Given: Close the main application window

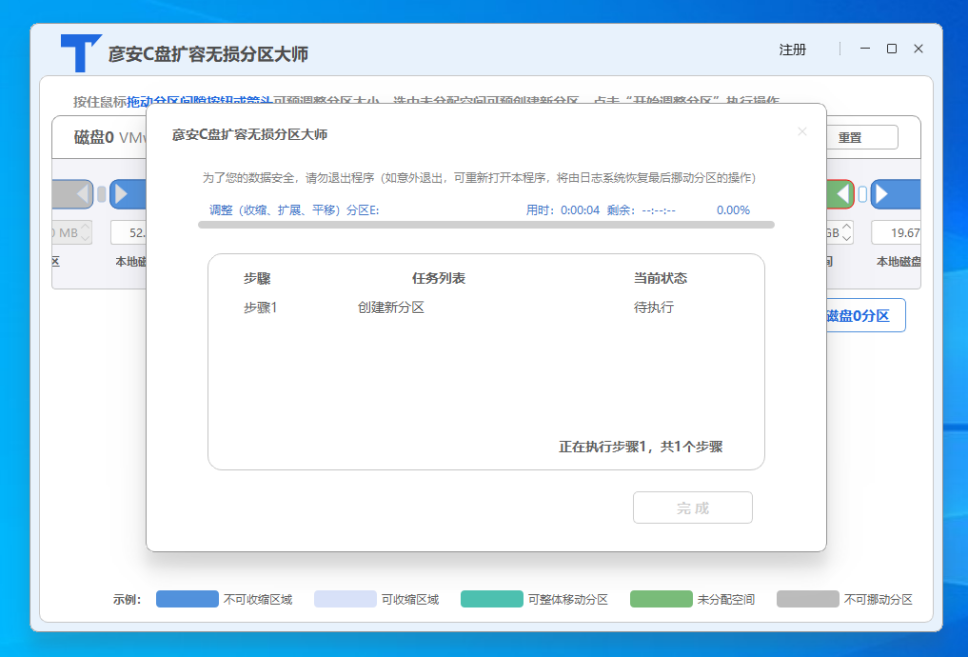Looking at the screenshot, I should coord(918,48).
